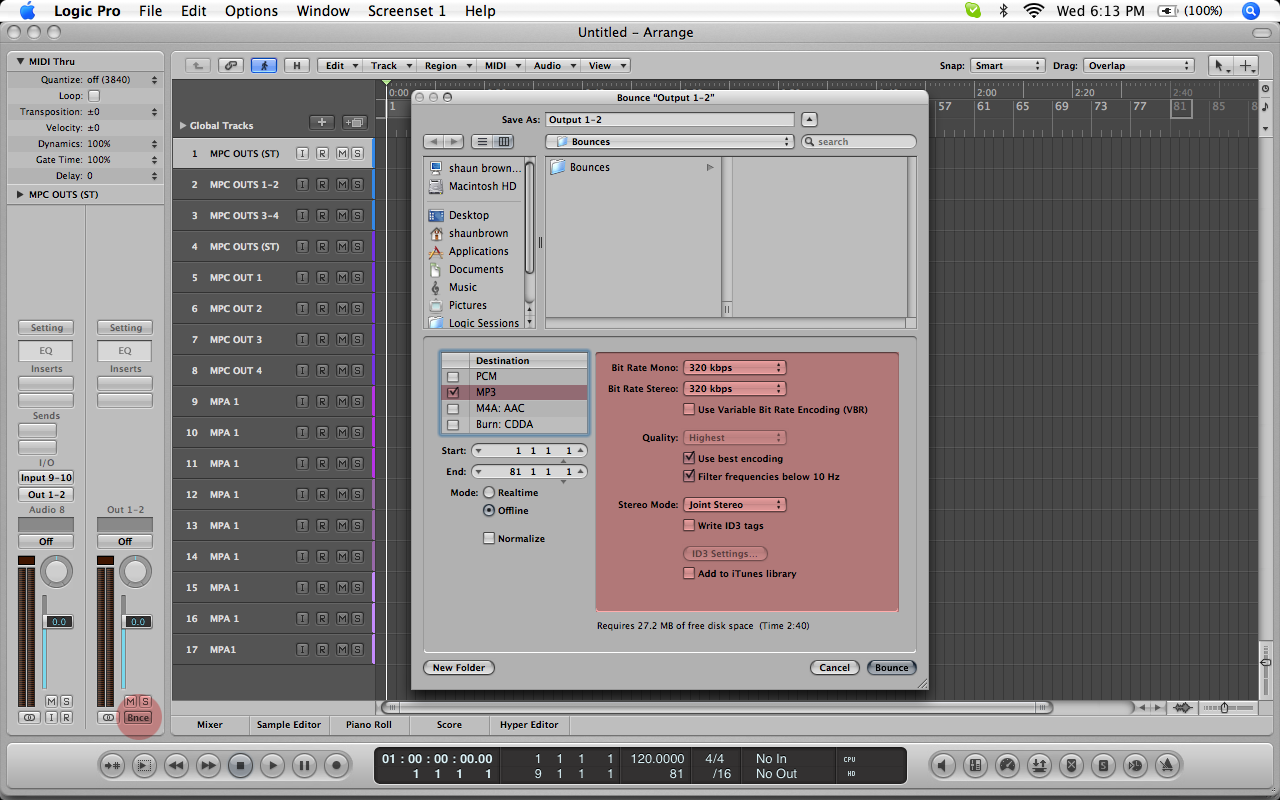Expand the Global Tracks disclosure triangle

click(183, 126)
